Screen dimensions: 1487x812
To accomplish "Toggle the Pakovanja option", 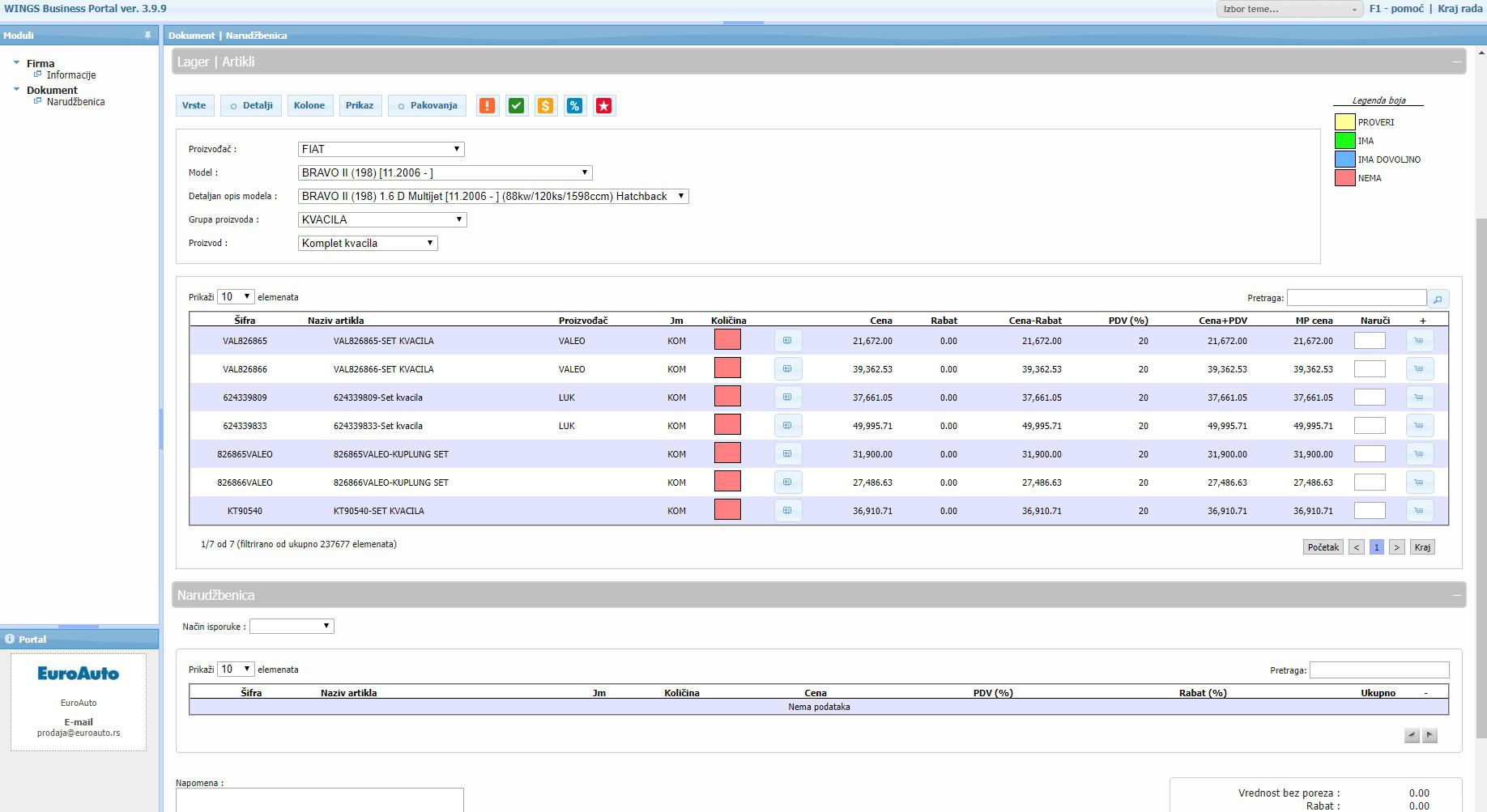I will (x=428, y=106).
